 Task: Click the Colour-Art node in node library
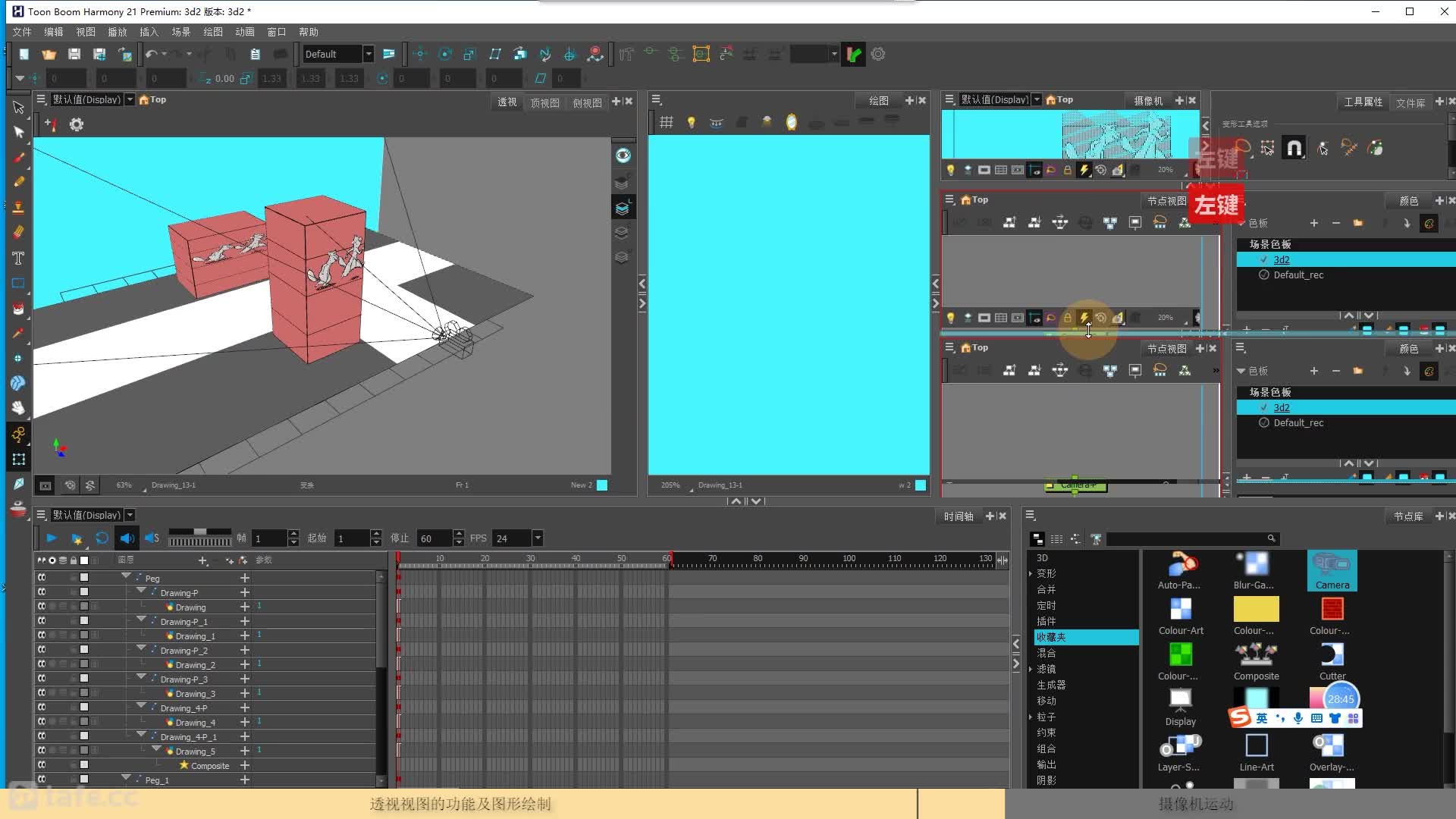[x=1181, y=616]
